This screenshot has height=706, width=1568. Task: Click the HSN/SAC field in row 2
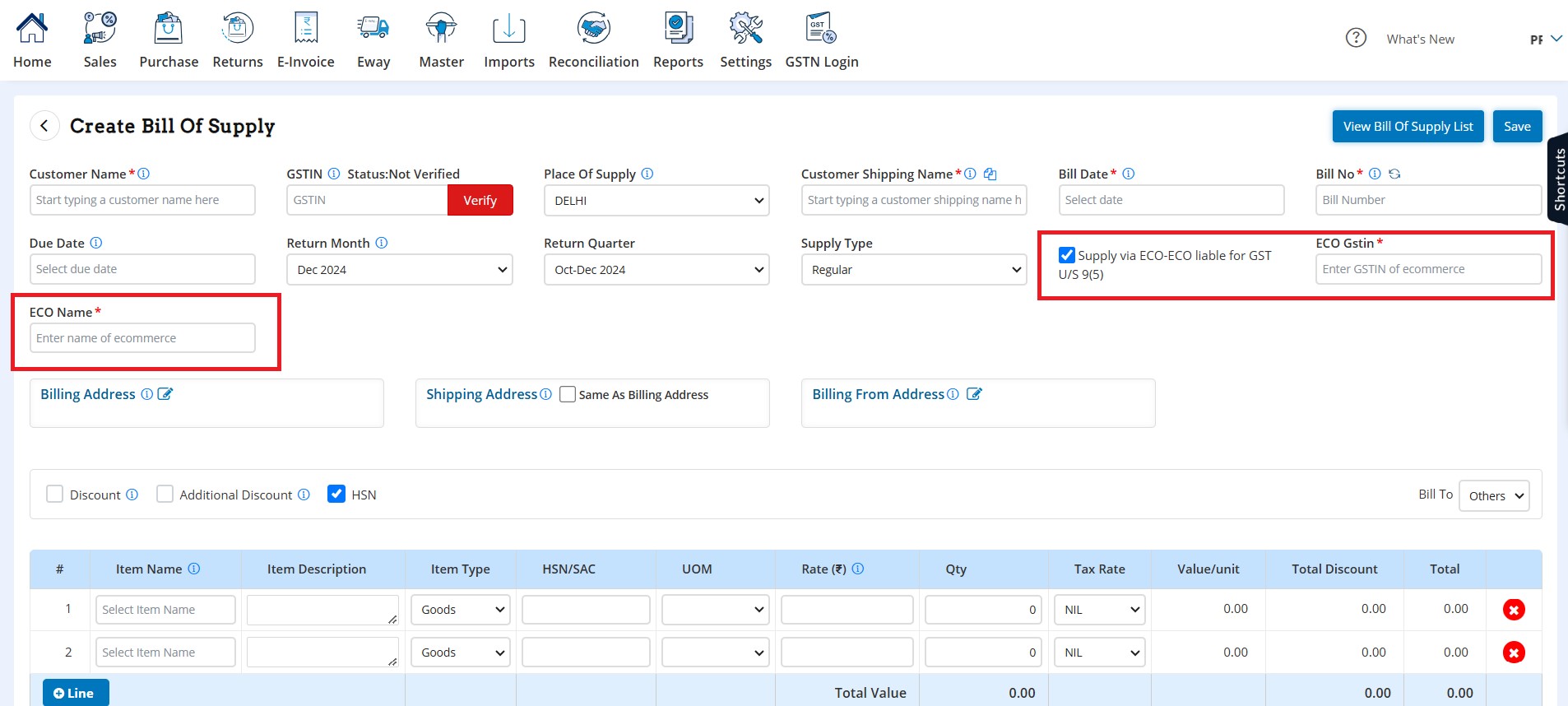(586, 653)
